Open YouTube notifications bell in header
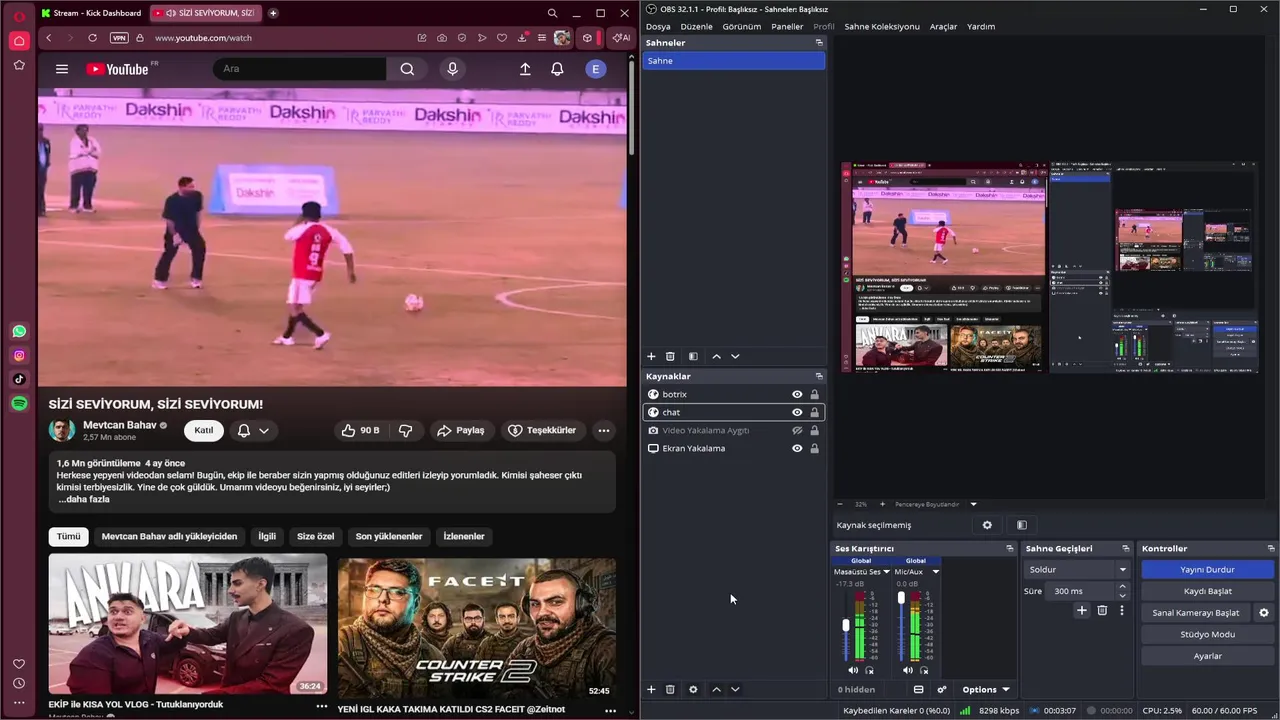The image size is (1280, 720). pyautogui.click(x=557, y=69)
